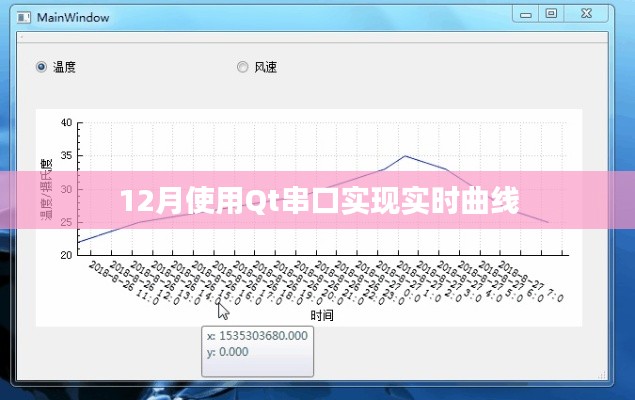Minimize the MainWindow window

point(526,14)
